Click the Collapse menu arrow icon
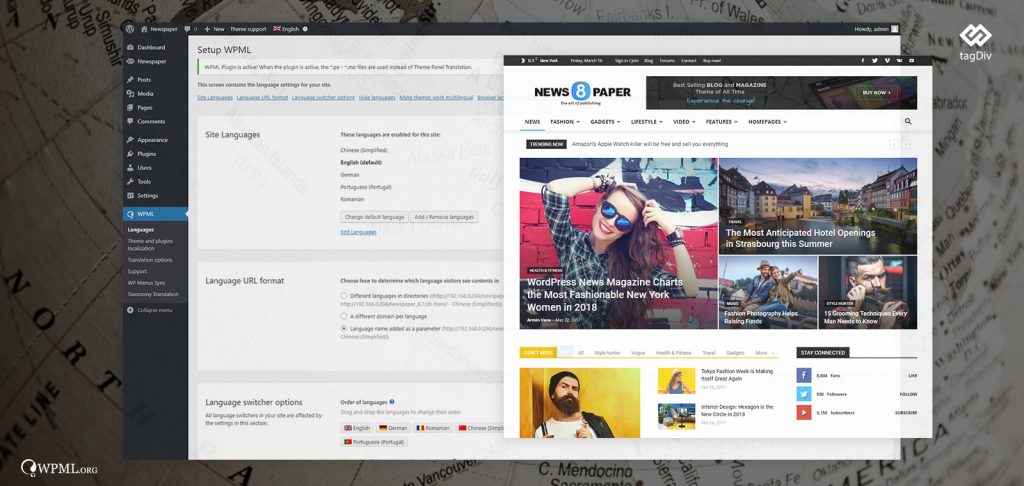This screenshot has height=486, width=1024. 131,310
